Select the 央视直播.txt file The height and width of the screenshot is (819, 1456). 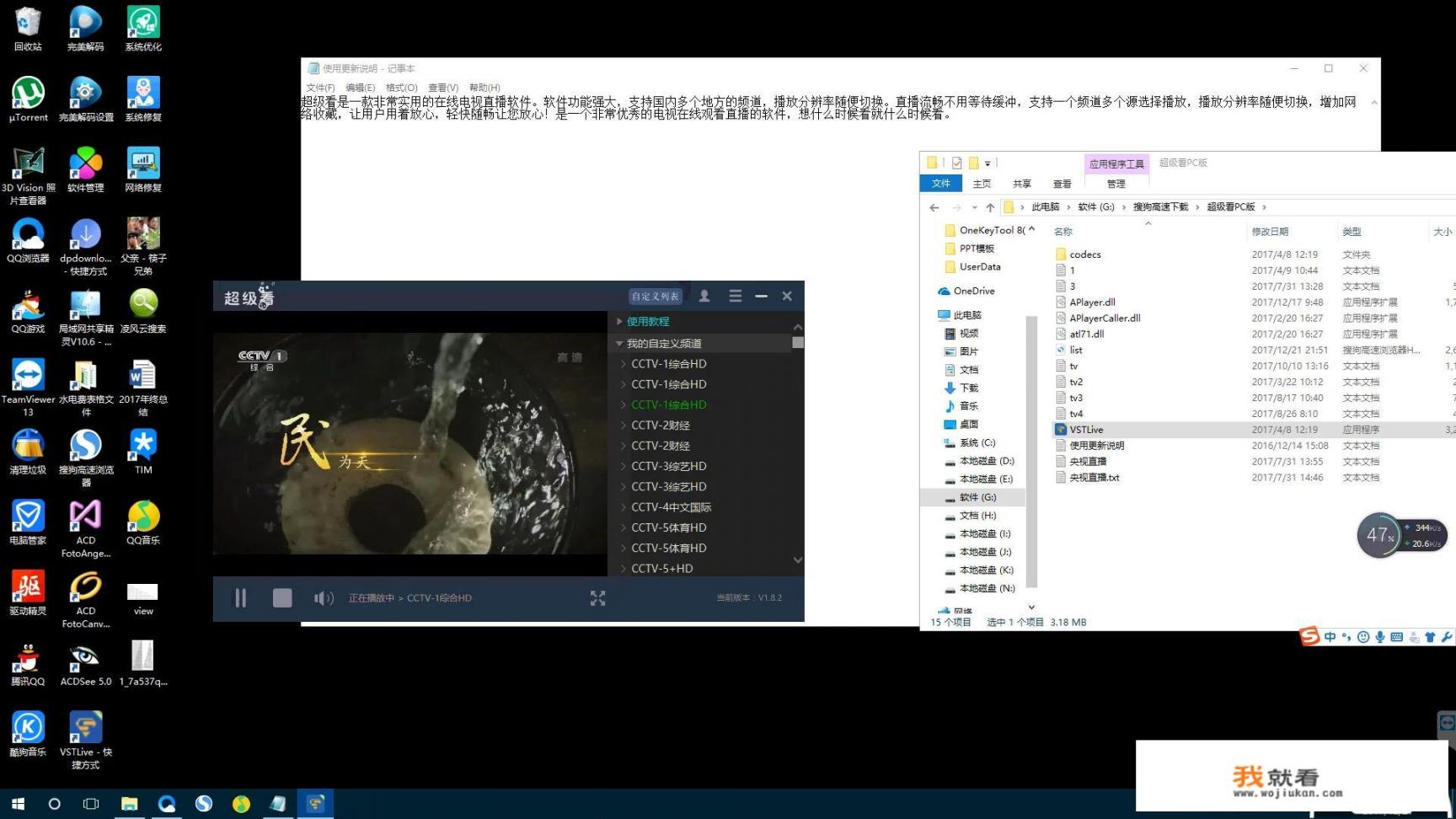pos(1094,478)
